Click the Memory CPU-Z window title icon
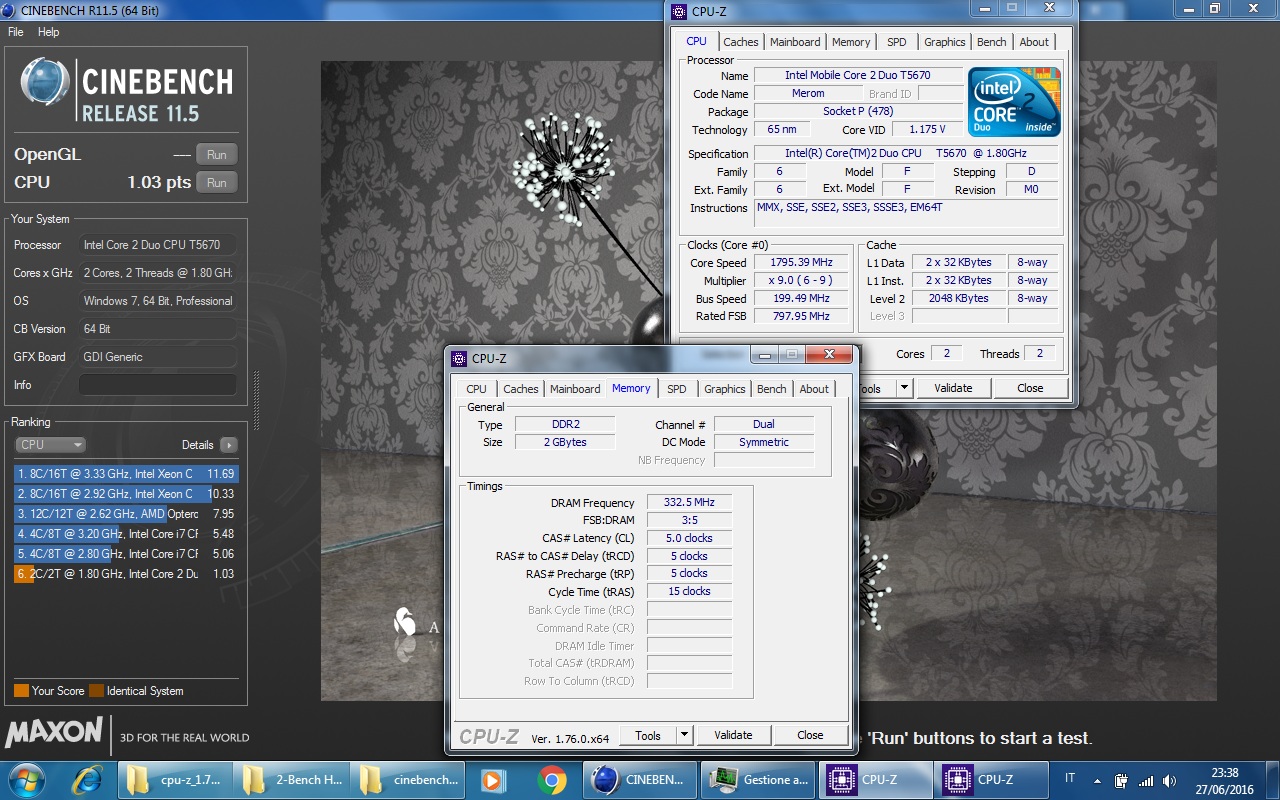The width and height of the screenshot is (1280, 800). (x=459, y=358)
